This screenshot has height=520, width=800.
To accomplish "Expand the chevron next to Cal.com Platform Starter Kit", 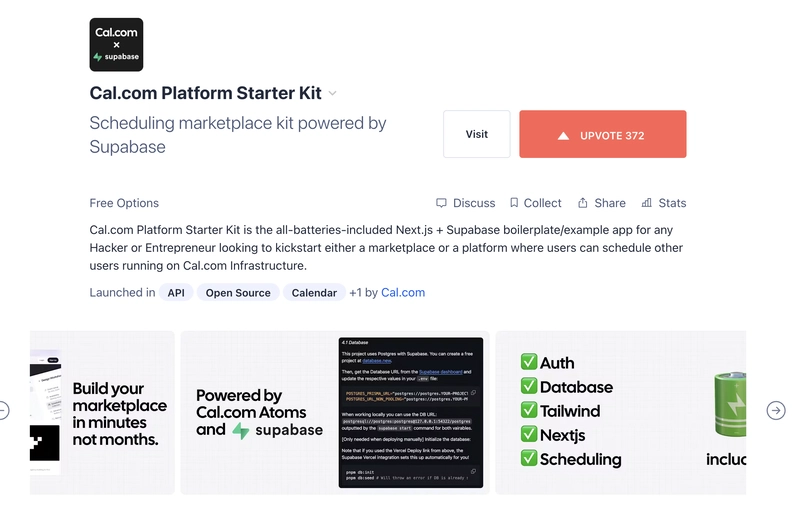I will (333, 93).
